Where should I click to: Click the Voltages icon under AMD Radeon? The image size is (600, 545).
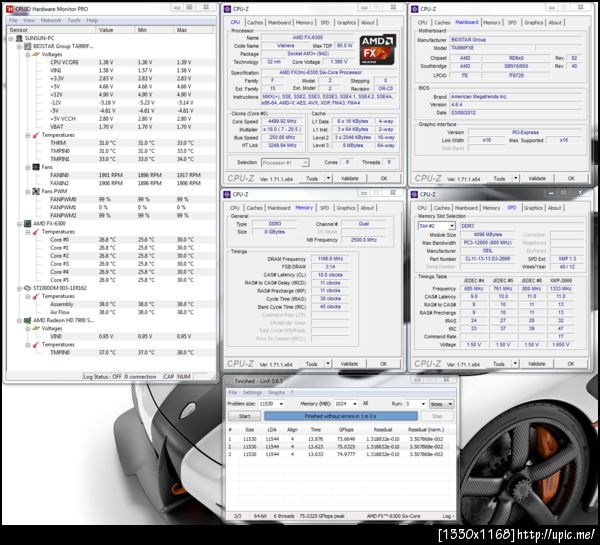coord(36,328)
